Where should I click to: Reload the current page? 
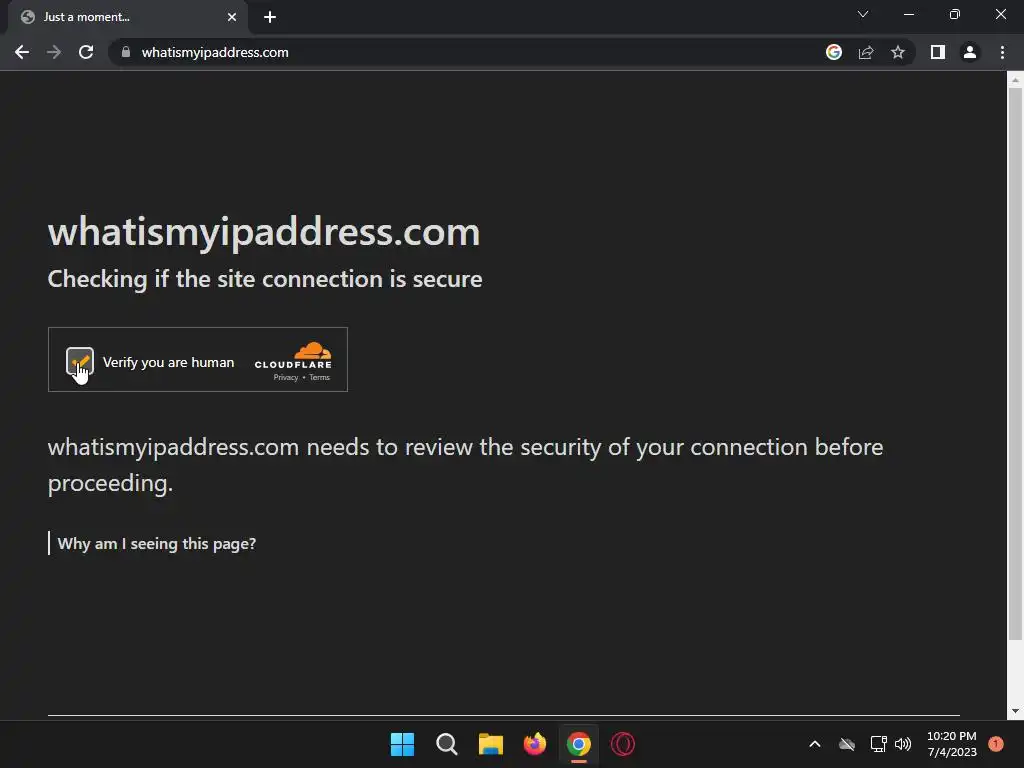point(86,52)
